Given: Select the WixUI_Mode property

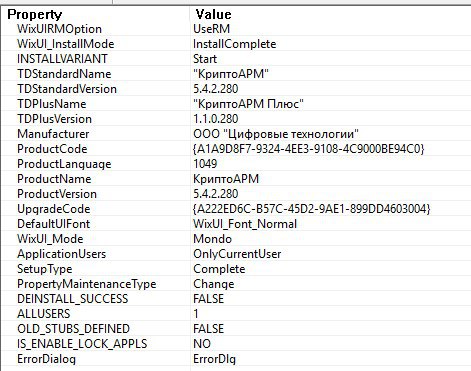Looking at the screenshot, I should (50, 239).
